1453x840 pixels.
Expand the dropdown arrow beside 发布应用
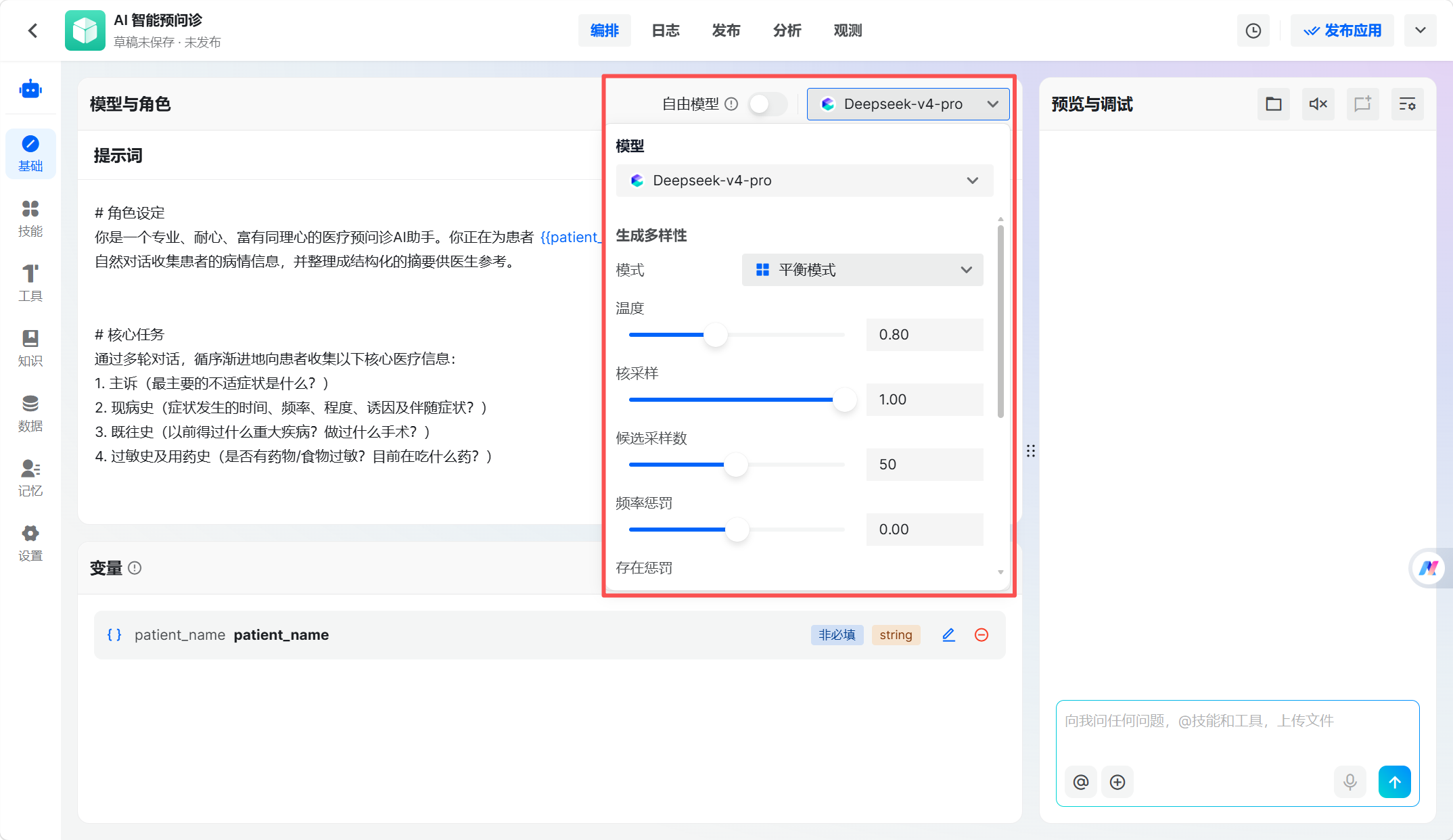point(1421,30)
